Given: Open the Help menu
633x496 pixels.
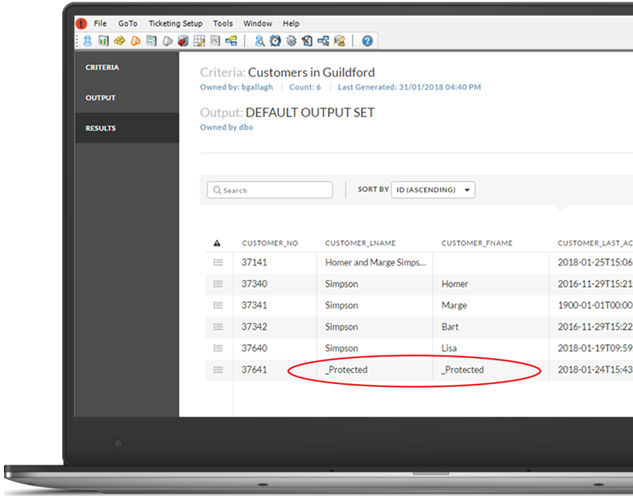Looking at the screenshot, I should 291,23.
